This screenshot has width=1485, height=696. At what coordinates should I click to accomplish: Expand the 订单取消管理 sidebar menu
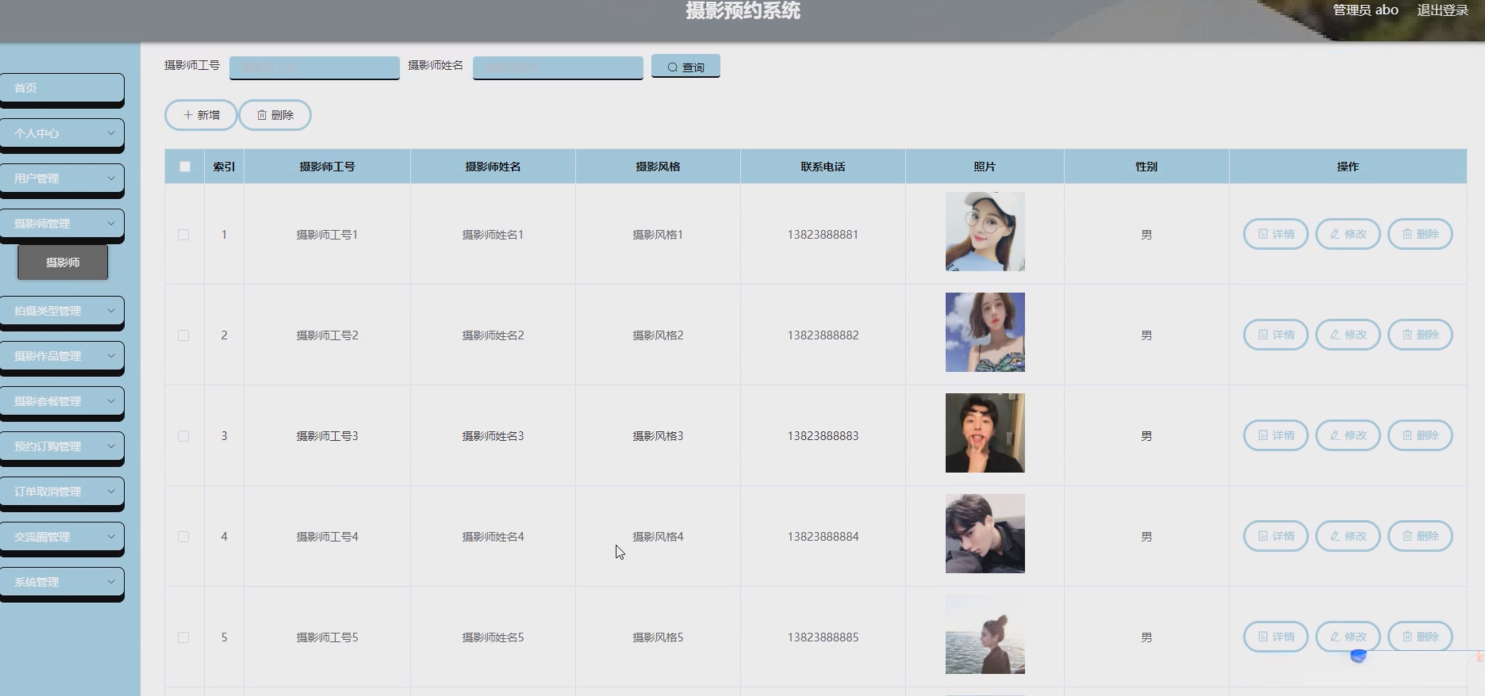pos(62,492)
